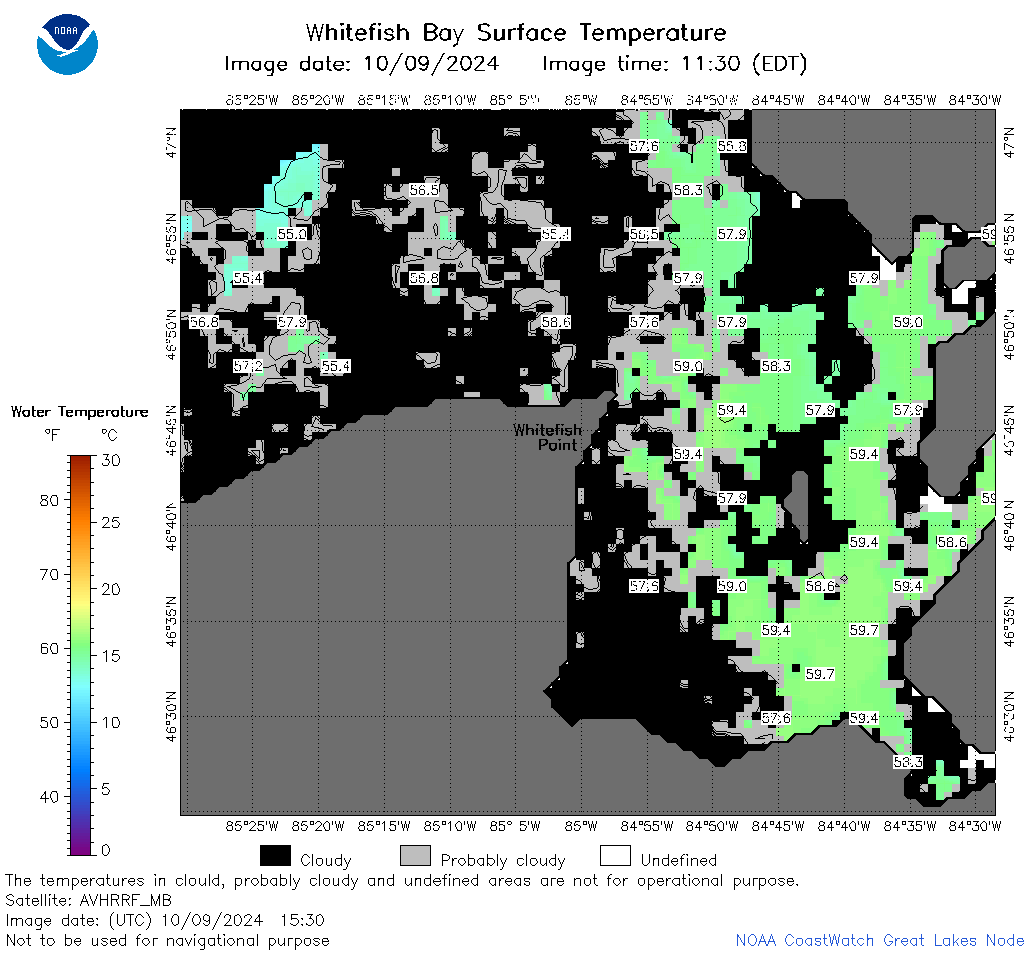Click the 47°N label on left axis
The width and height of the screenshot is (1035, 956).
172,143
